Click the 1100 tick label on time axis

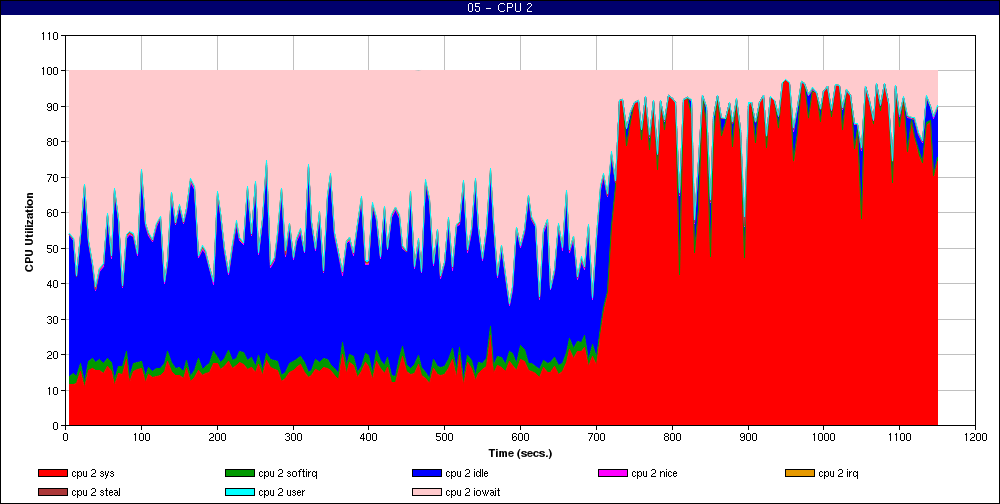coord(899,438)
